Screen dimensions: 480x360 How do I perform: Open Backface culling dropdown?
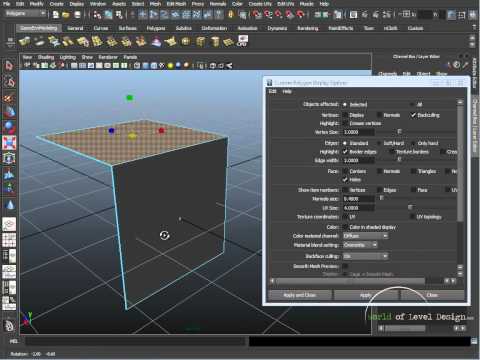coord(366,256)
